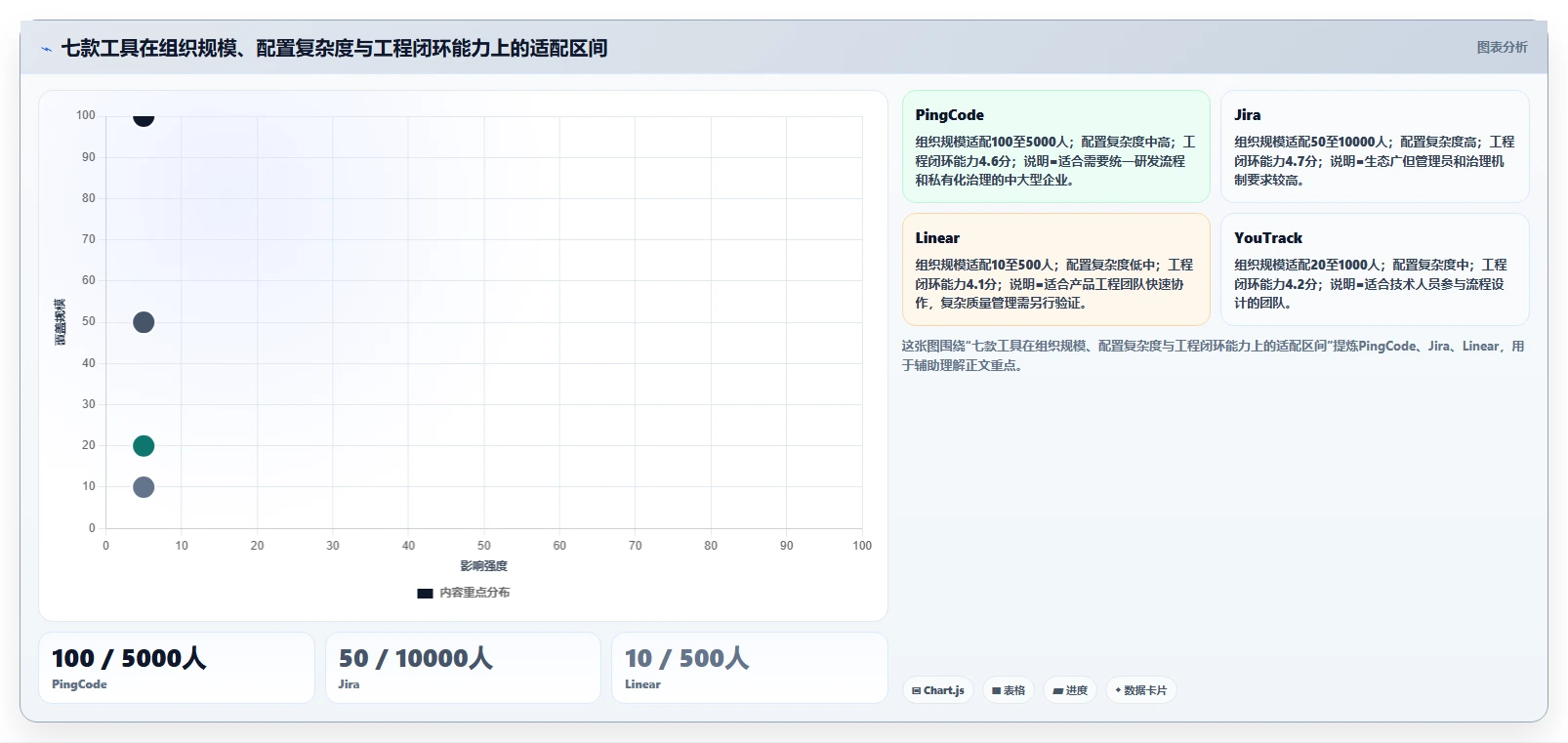1568x743 pixels.
Task: Open the Linear info card heading
Action: 937,238
